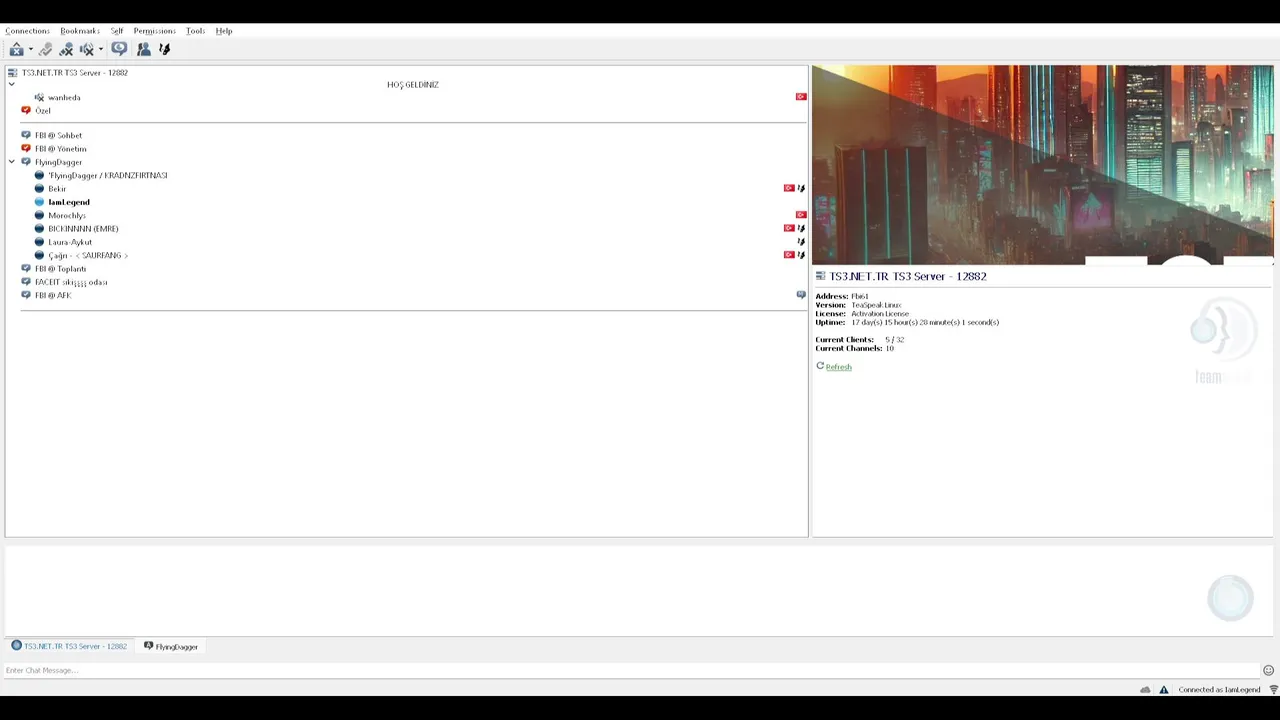Collapse the FlyingDagger channel arrow
Image resolution: width=1280 pixels, height=720 pixels.
(x=12, y=162)
